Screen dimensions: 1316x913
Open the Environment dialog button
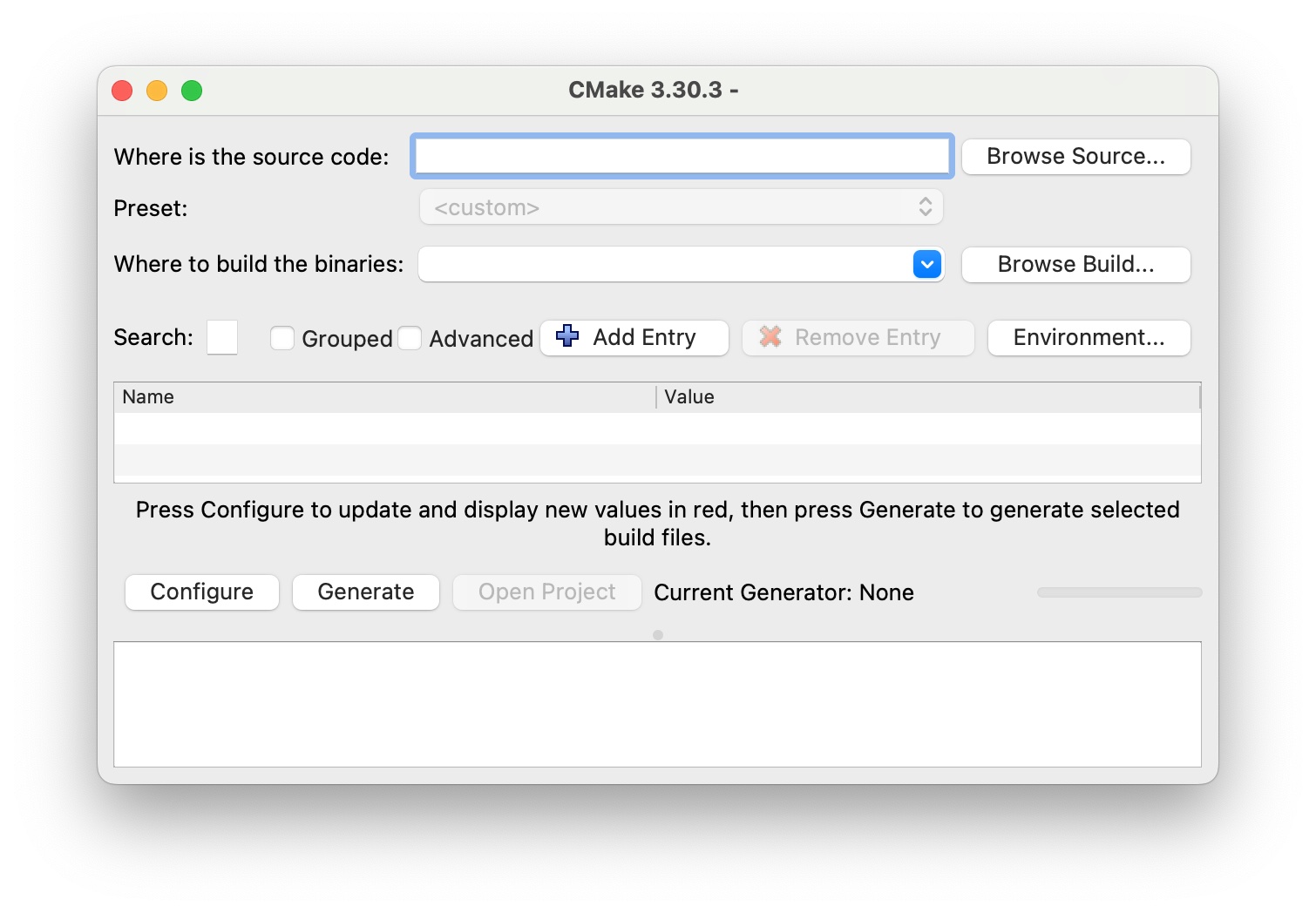1089,338
